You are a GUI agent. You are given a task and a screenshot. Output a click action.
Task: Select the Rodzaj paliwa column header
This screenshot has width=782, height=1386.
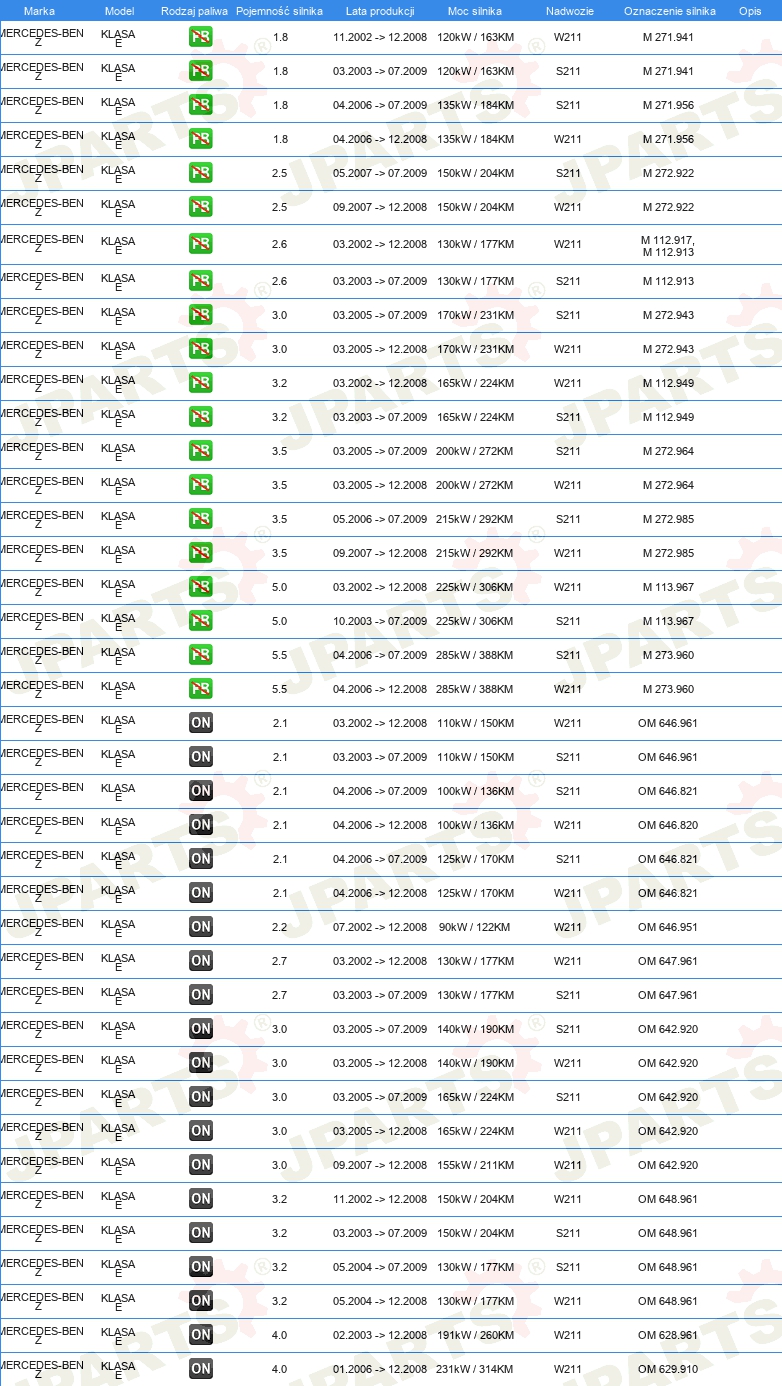pyautogui.click(x=193, y=11)
